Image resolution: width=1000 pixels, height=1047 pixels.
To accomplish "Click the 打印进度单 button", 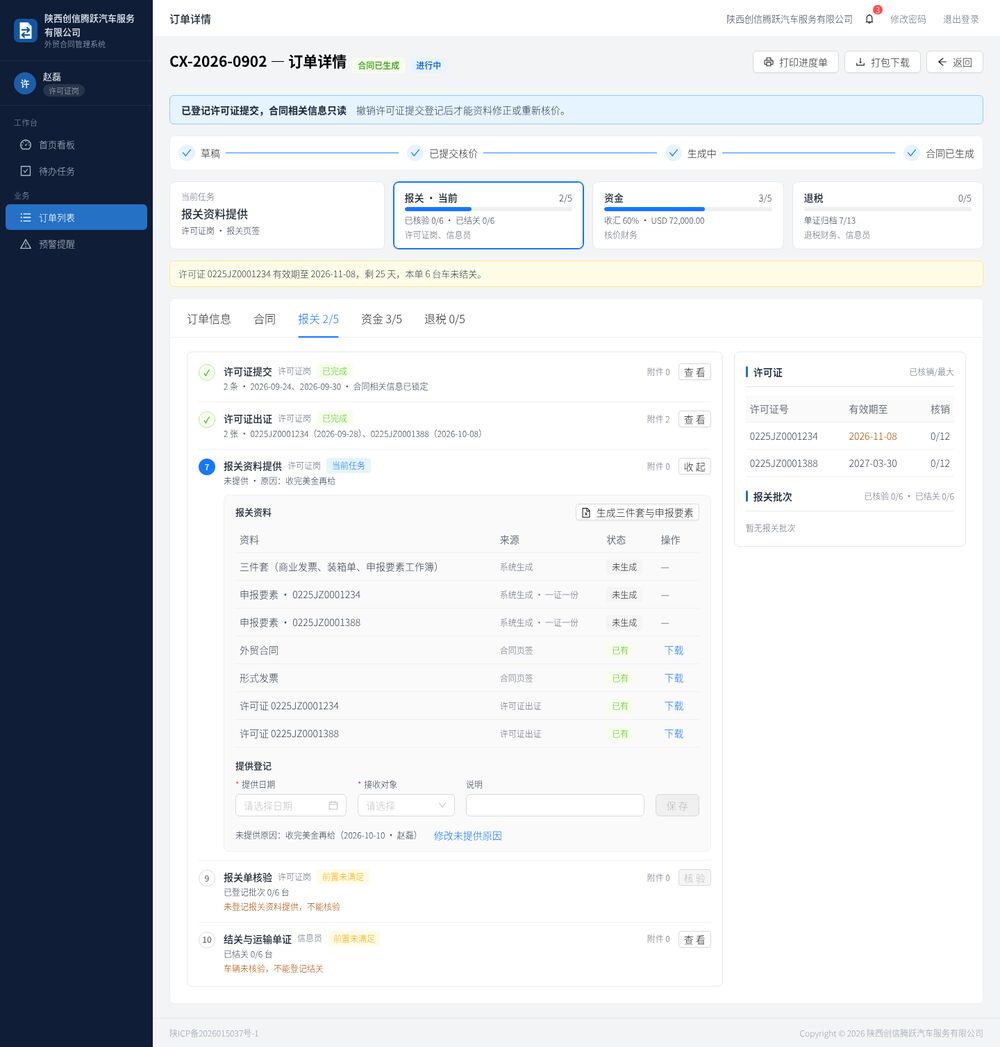I will click(795, 62).
